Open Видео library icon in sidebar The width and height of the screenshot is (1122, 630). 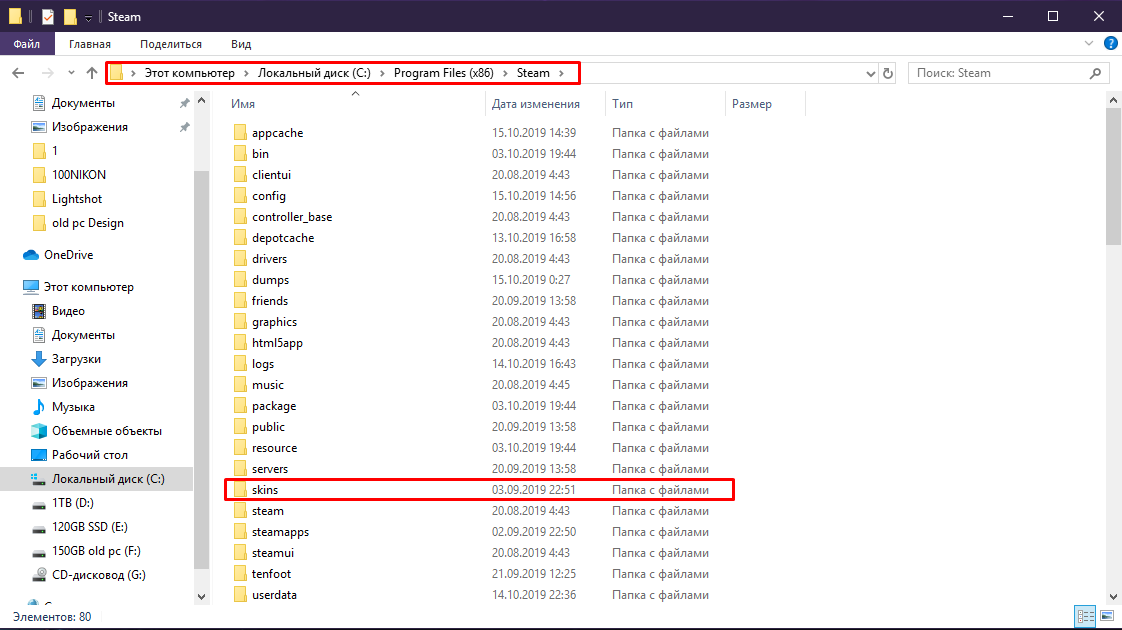[39, 311]
